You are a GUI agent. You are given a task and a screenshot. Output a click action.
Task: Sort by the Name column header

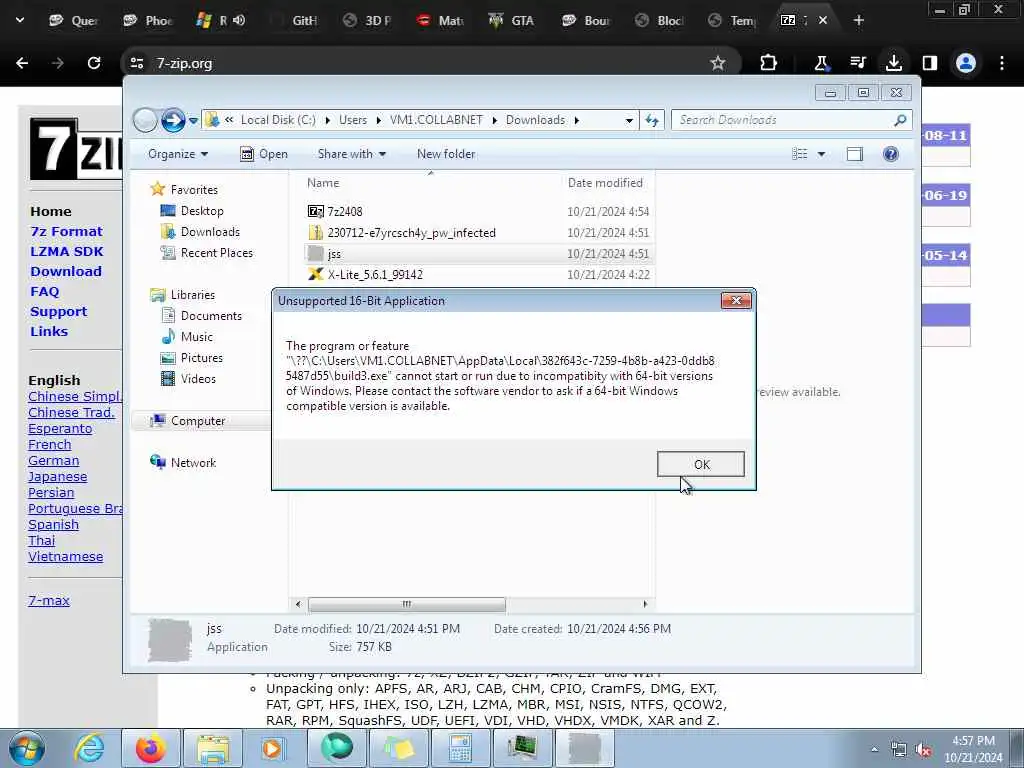429,183
